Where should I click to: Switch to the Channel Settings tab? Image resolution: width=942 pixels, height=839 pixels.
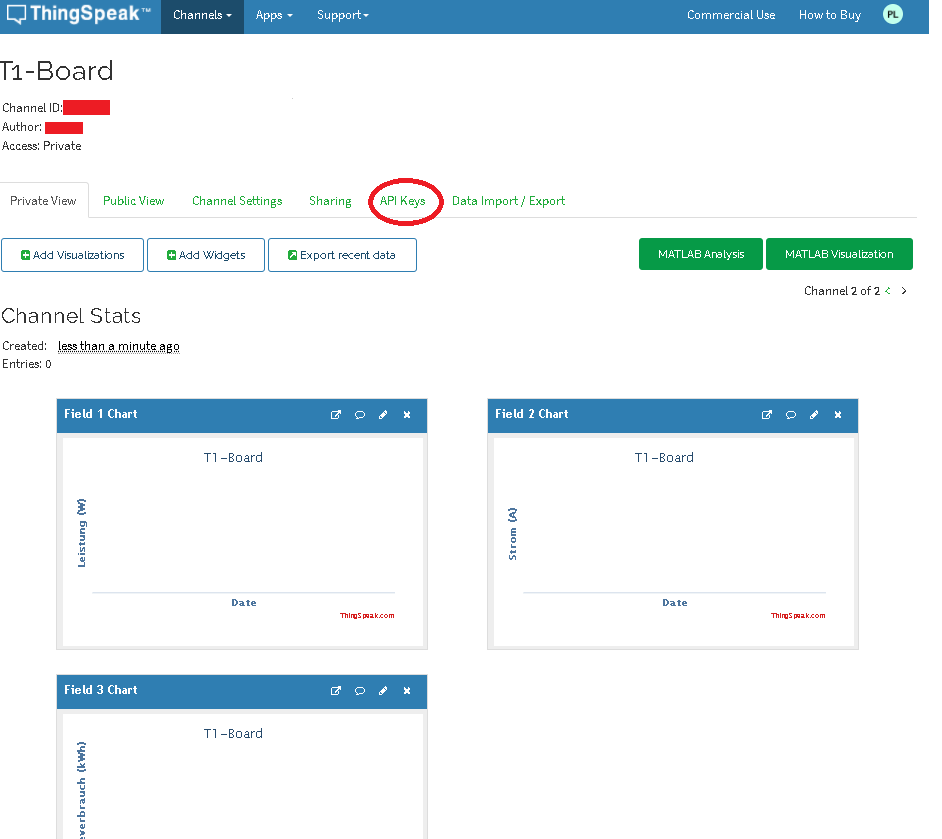(237, 201)
